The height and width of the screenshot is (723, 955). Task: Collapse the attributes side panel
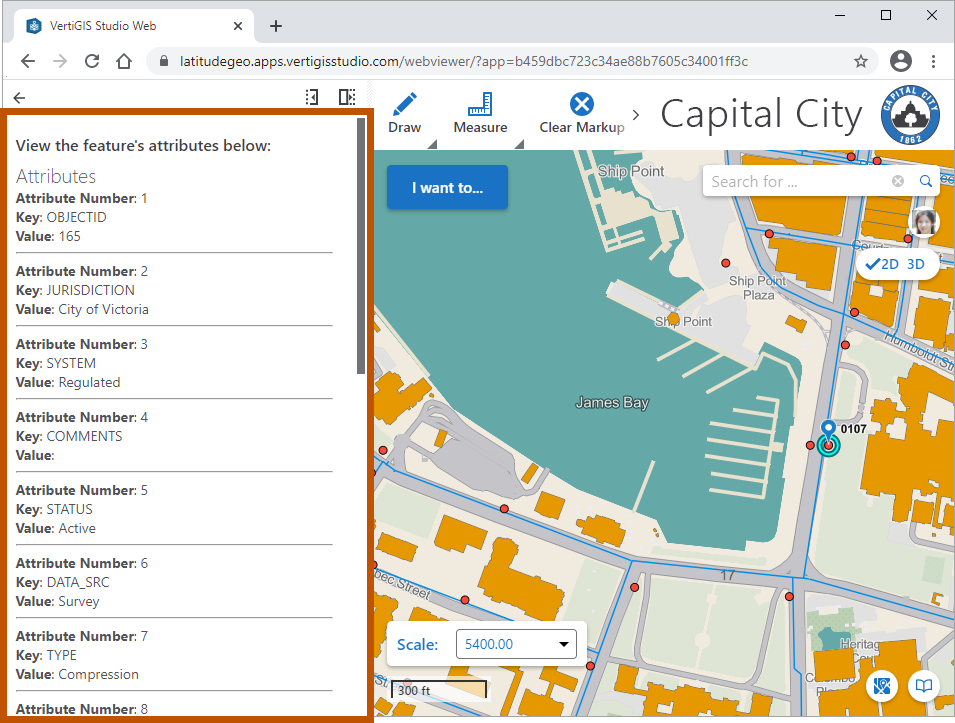312,97
